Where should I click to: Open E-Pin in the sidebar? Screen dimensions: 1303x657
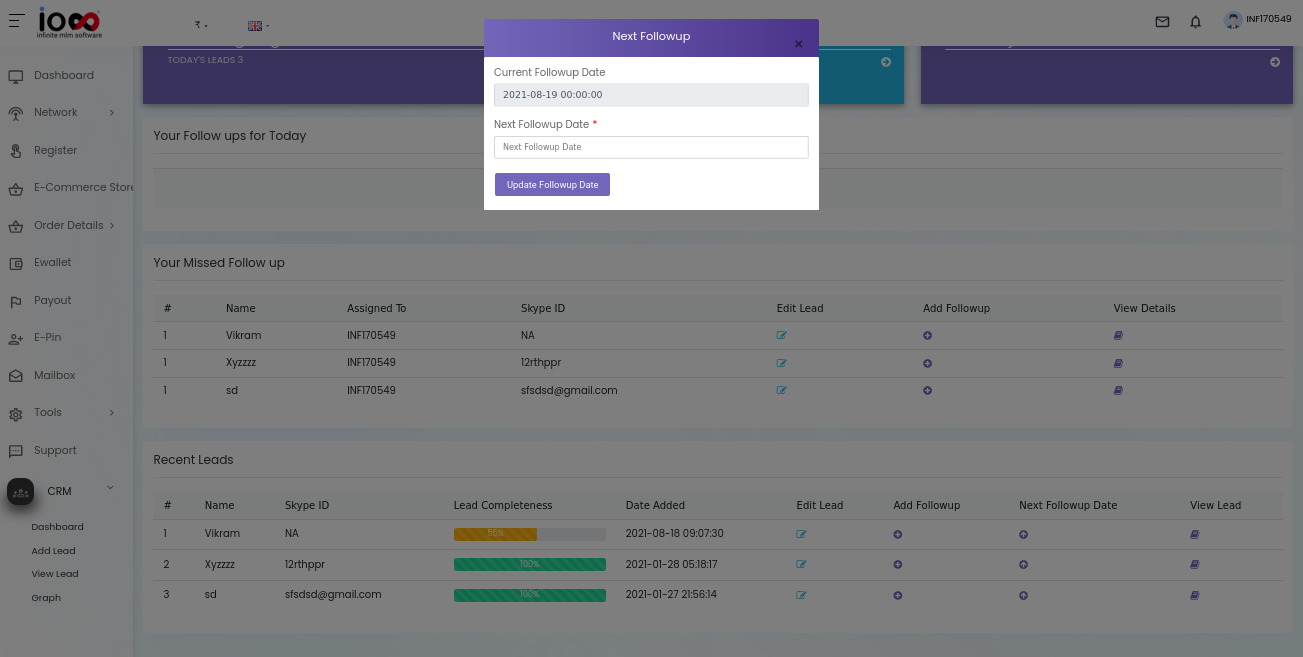click(47, 338)
